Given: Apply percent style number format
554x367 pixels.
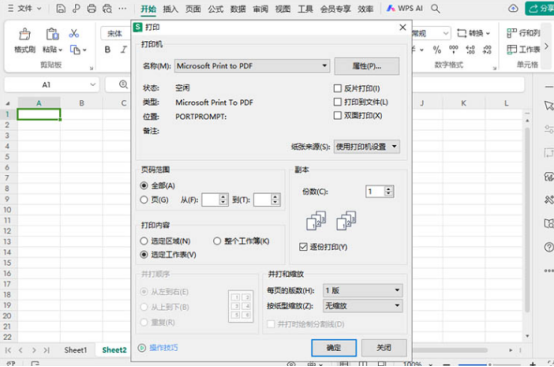Looking at the screenshot, I should click(x=437, y=50).
